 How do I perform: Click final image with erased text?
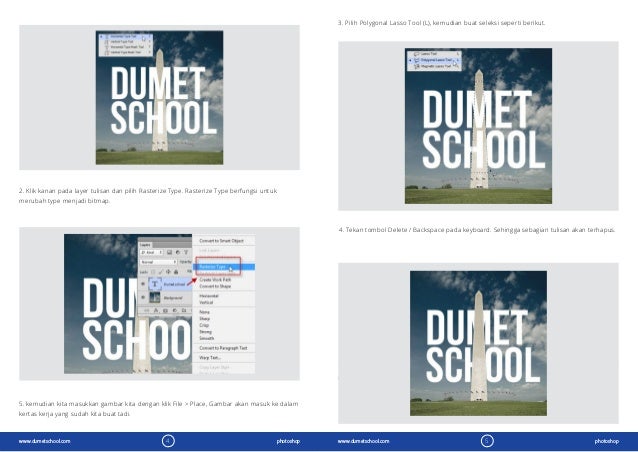click(x=478, y=343)
